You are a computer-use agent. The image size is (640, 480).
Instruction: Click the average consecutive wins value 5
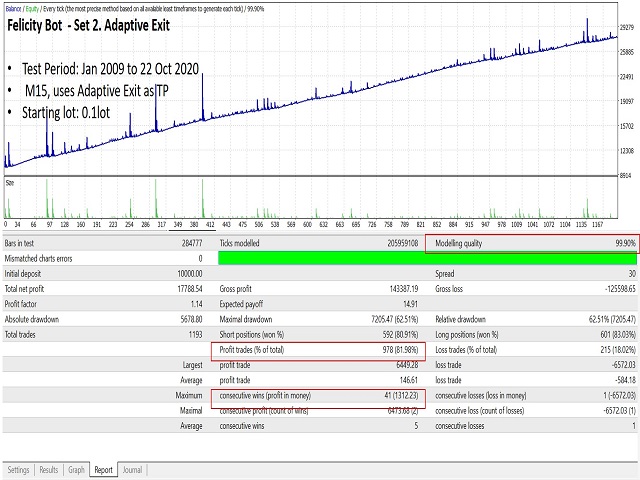coord(416,426)
